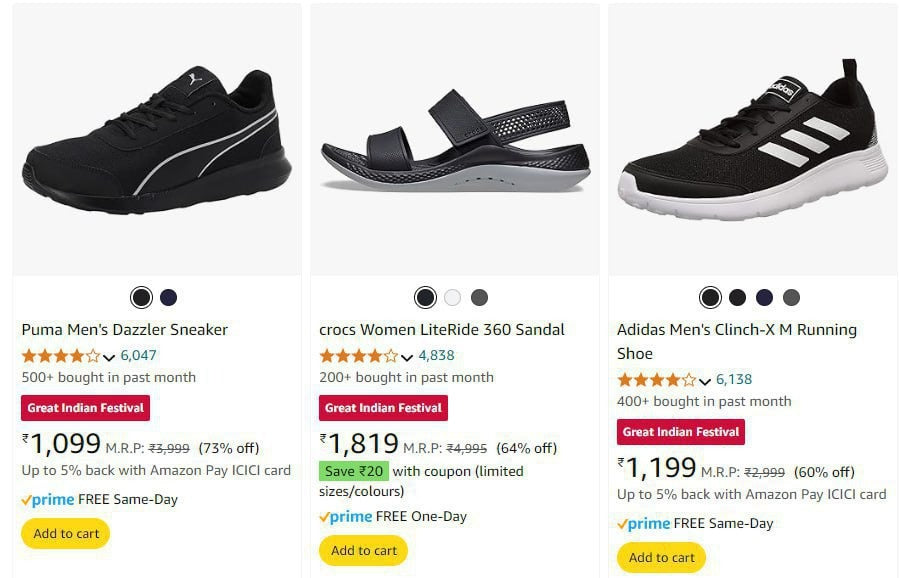
Task: View 6,047 reviews for Puma sneaker
Action: [x=138, y=355]
